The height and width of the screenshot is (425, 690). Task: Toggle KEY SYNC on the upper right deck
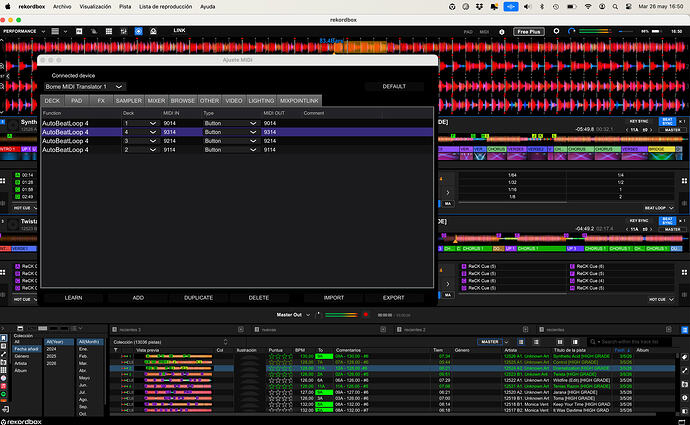(639, 121)
